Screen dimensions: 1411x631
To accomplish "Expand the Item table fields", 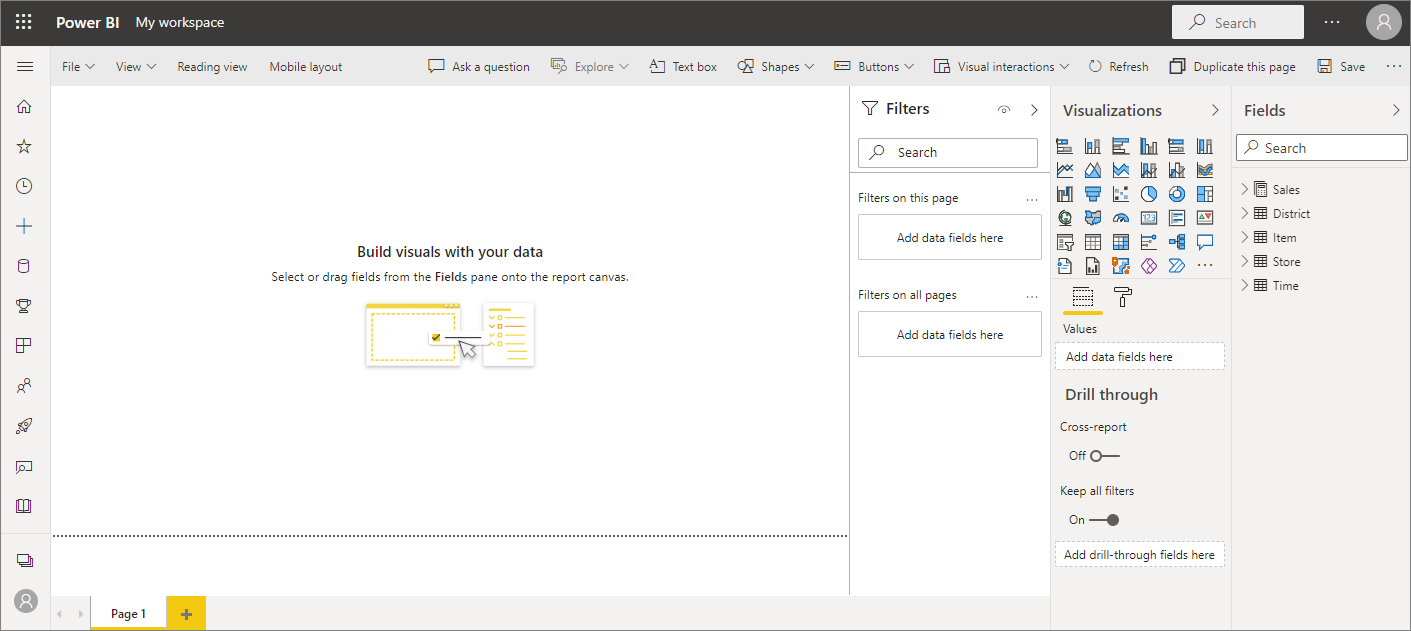I will pyautogui.click(x=1245, y=237).
